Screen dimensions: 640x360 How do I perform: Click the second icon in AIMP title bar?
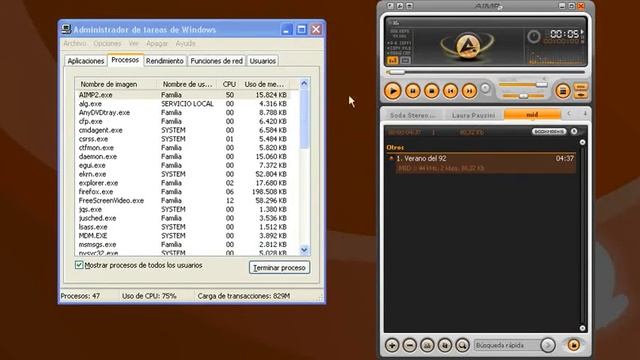coord(400,6)
